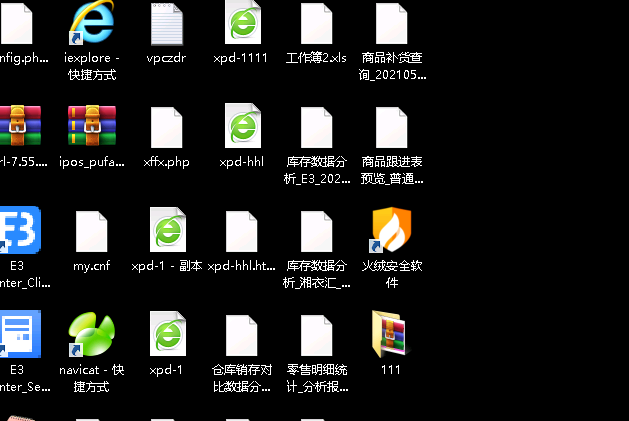This screenshot has width=629, height=421.
Task: Click the xffx.php file icon
Action: (x=166, y=127)
